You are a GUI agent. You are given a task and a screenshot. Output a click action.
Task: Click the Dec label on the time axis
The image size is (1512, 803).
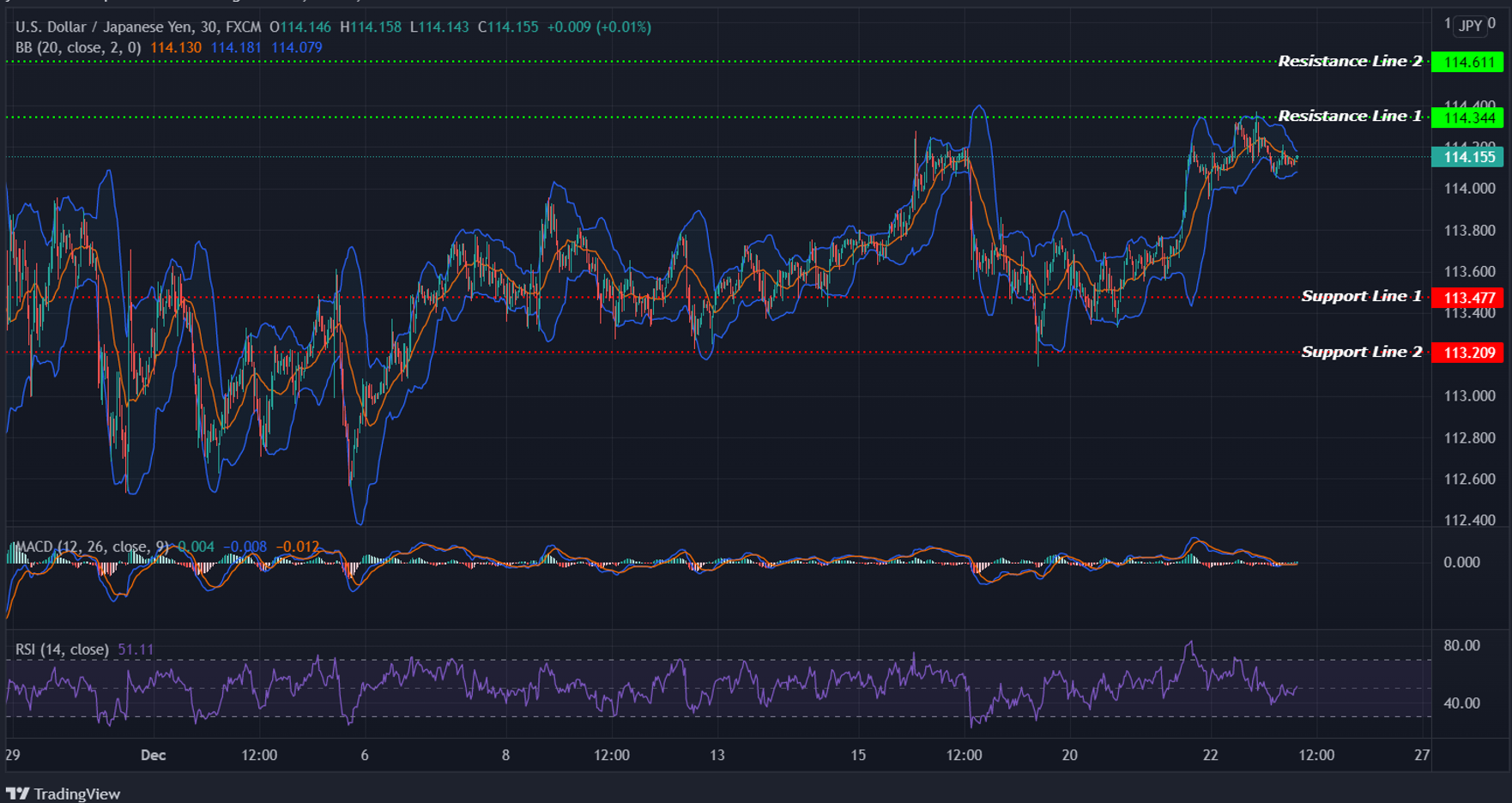coord(154,756)
